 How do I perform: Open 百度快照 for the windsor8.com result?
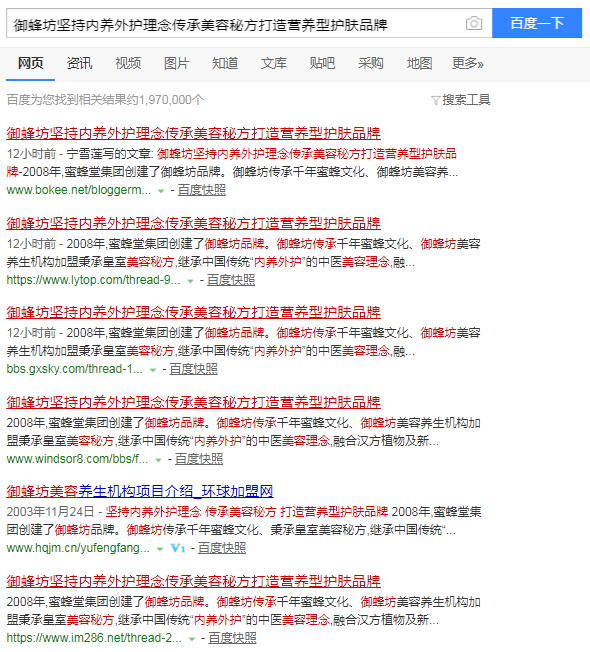tap(199, 459)
